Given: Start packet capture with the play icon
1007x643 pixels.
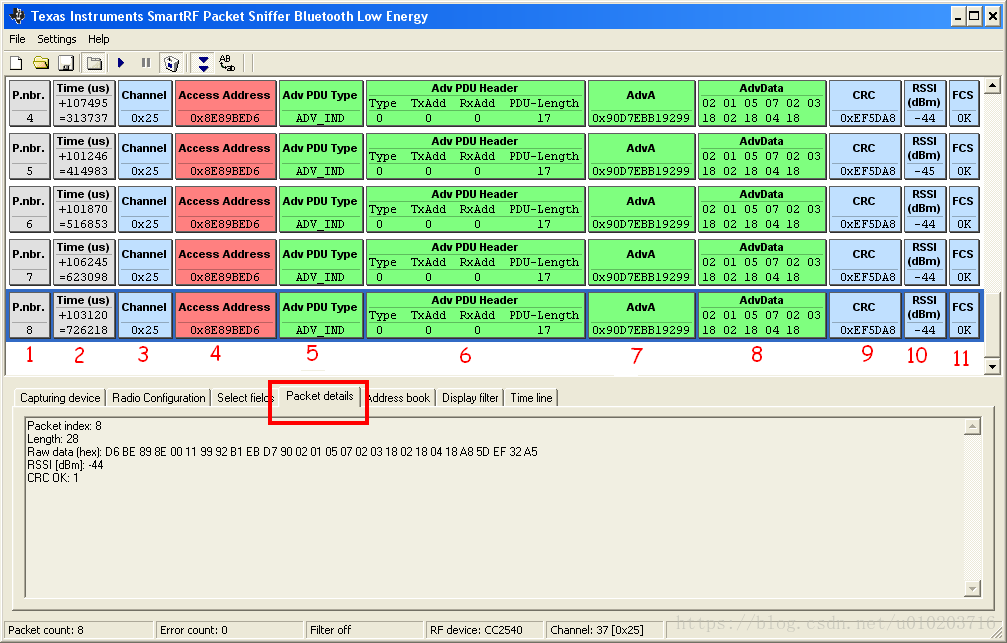Looking at the screenshot, I should [x=121, y=63].
